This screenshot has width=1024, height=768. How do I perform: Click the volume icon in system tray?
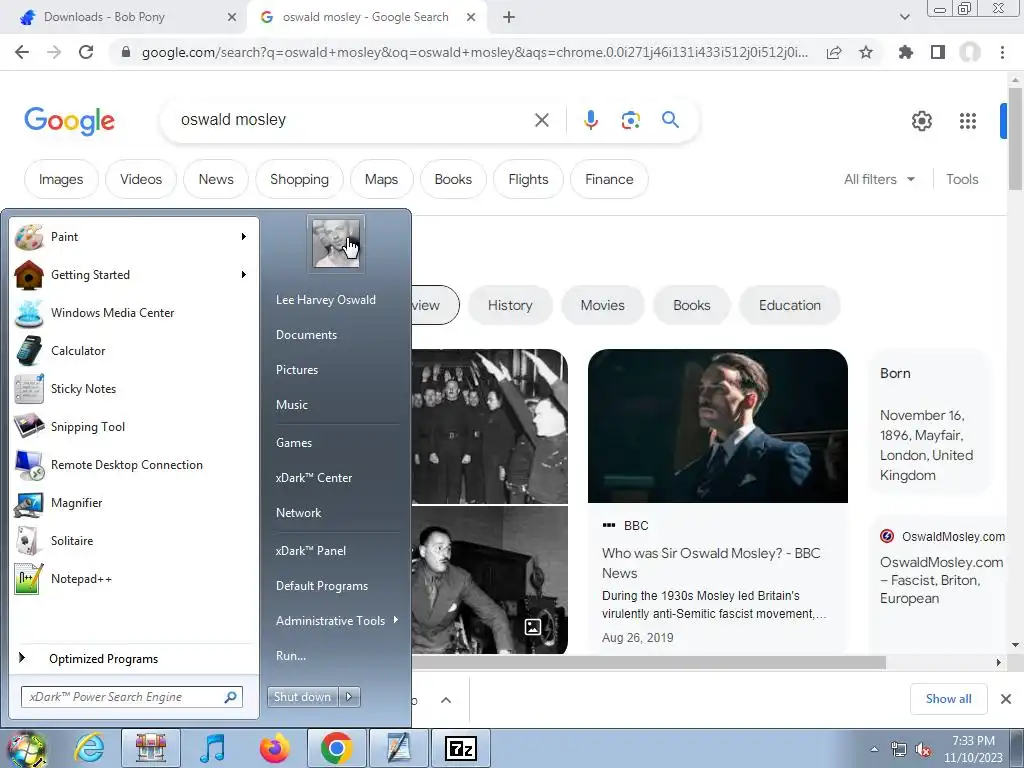click(x=924, y=749)
